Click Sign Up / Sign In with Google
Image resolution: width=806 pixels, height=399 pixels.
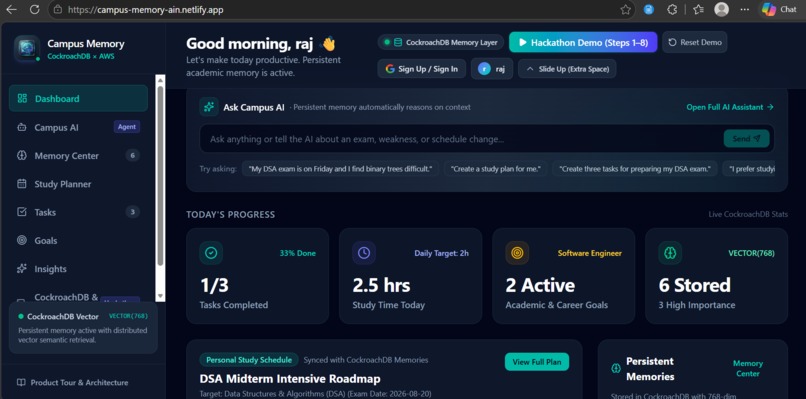(422, 69)
